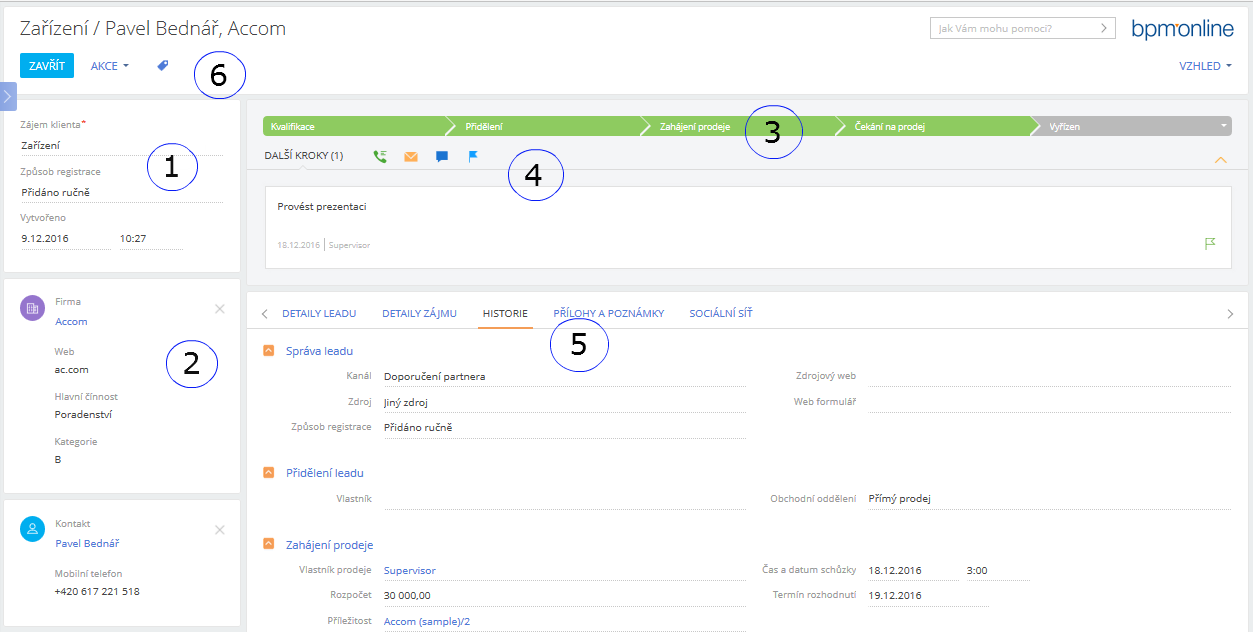Click the Kategorie value B
Image resolution: width=1253 pixels, height=632 pixels.
[58, 459]
